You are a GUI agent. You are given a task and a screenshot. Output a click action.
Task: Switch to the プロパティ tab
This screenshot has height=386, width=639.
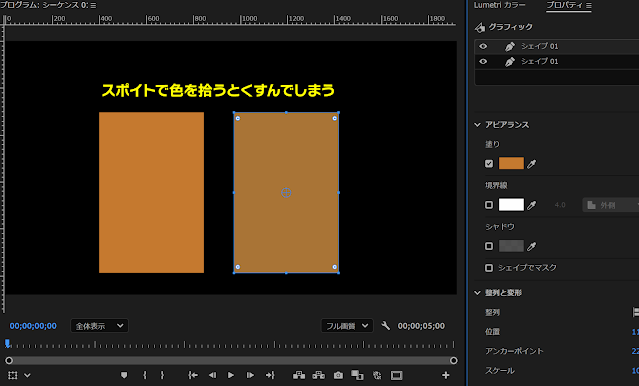(x=564, y=5)
